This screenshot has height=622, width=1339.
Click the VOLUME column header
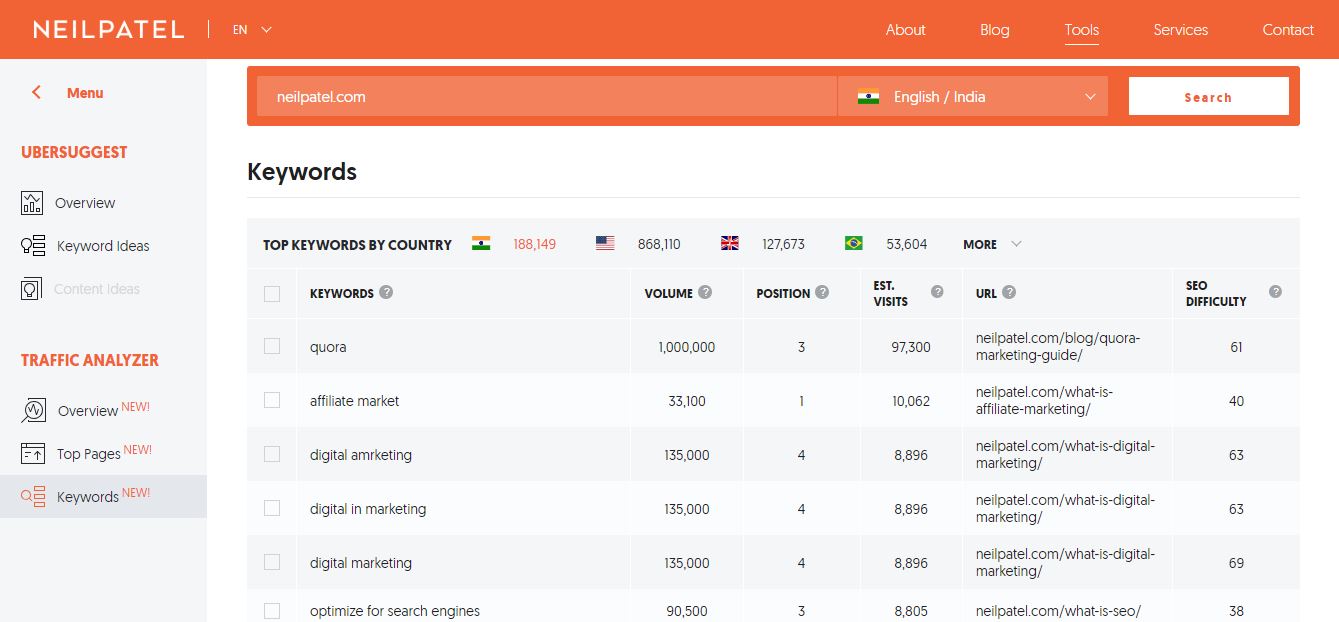click(668, 294)
